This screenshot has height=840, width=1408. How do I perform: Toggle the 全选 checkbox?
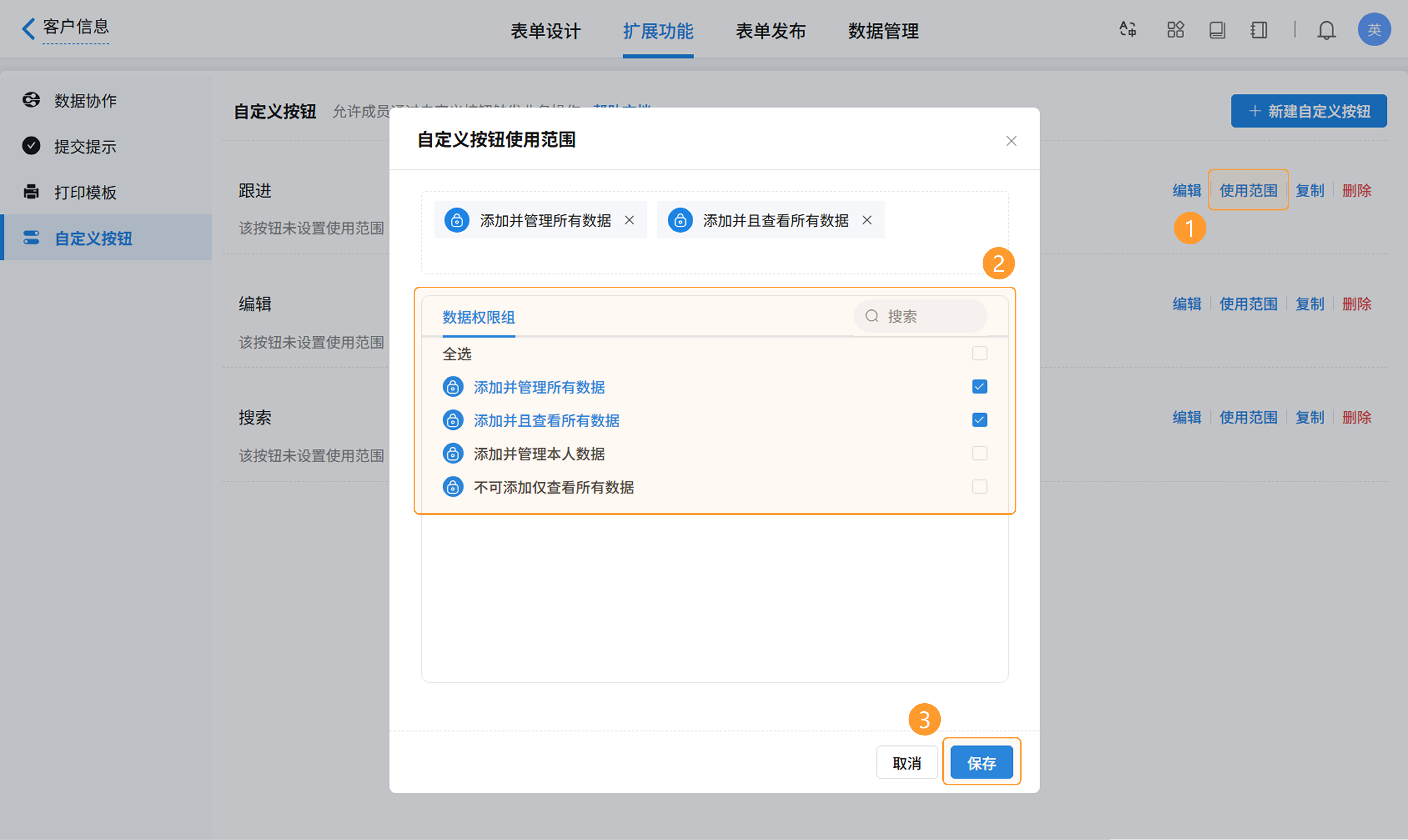point(979,353)
